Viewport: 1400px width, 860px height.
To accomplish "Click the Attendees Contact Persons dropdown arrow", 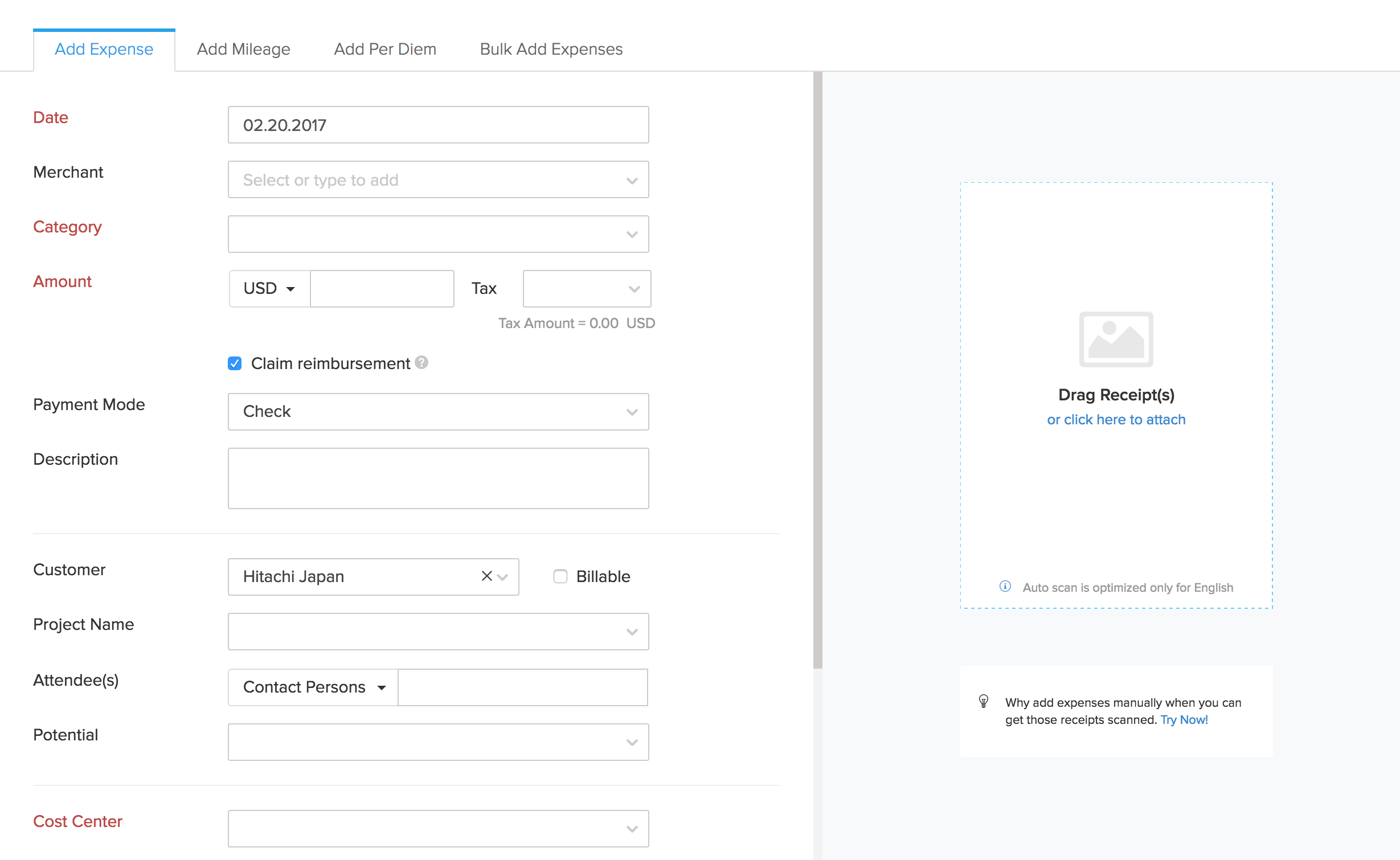I will point(381,687).
